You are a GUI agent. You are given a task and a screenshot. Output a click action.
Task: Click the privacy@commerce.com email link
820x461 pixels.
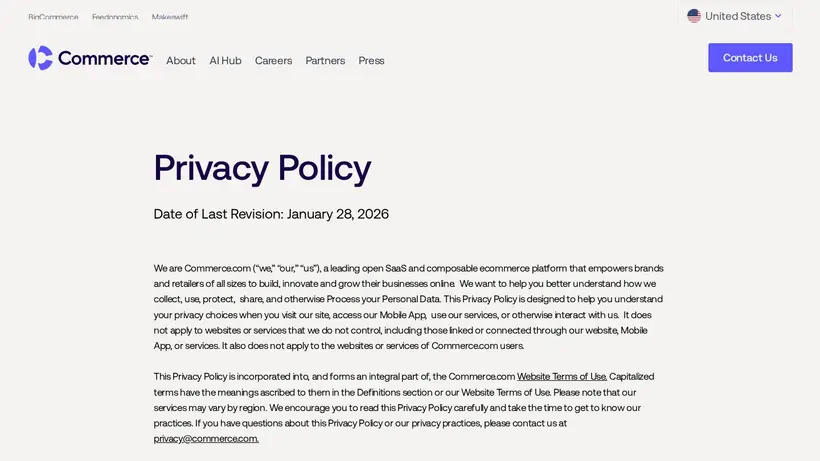point(206,439)
